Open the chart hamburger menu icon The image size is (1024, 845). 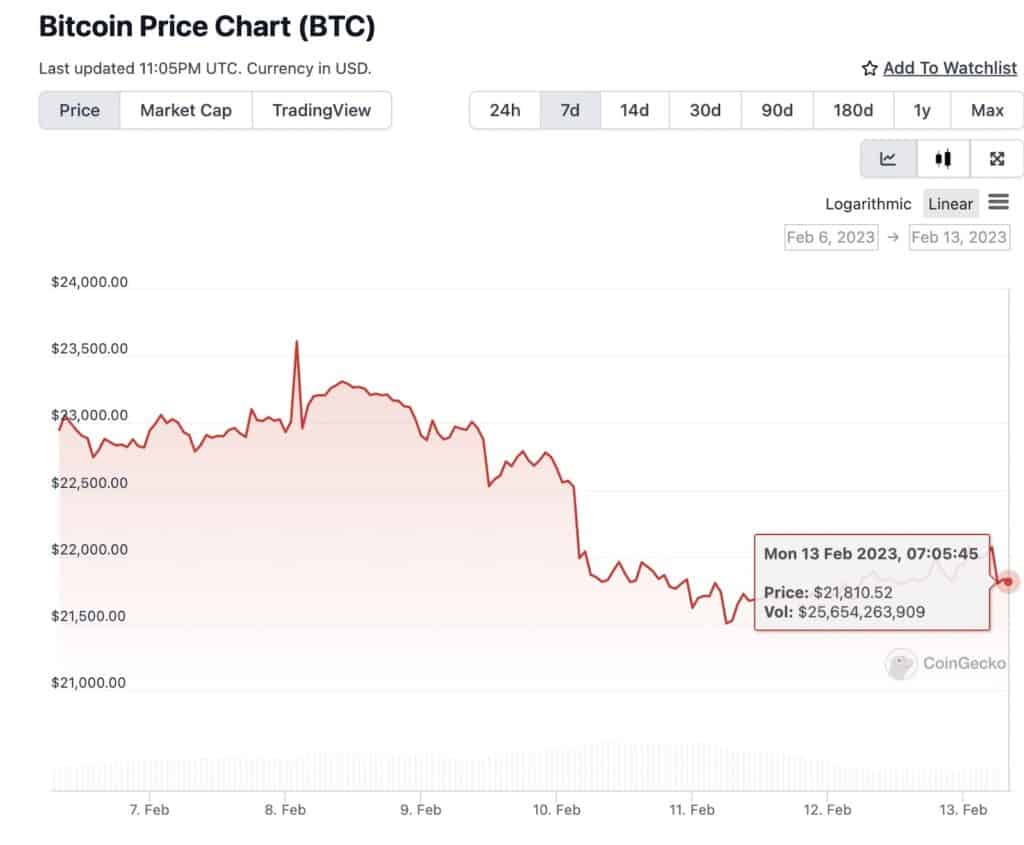pos(999,202)
